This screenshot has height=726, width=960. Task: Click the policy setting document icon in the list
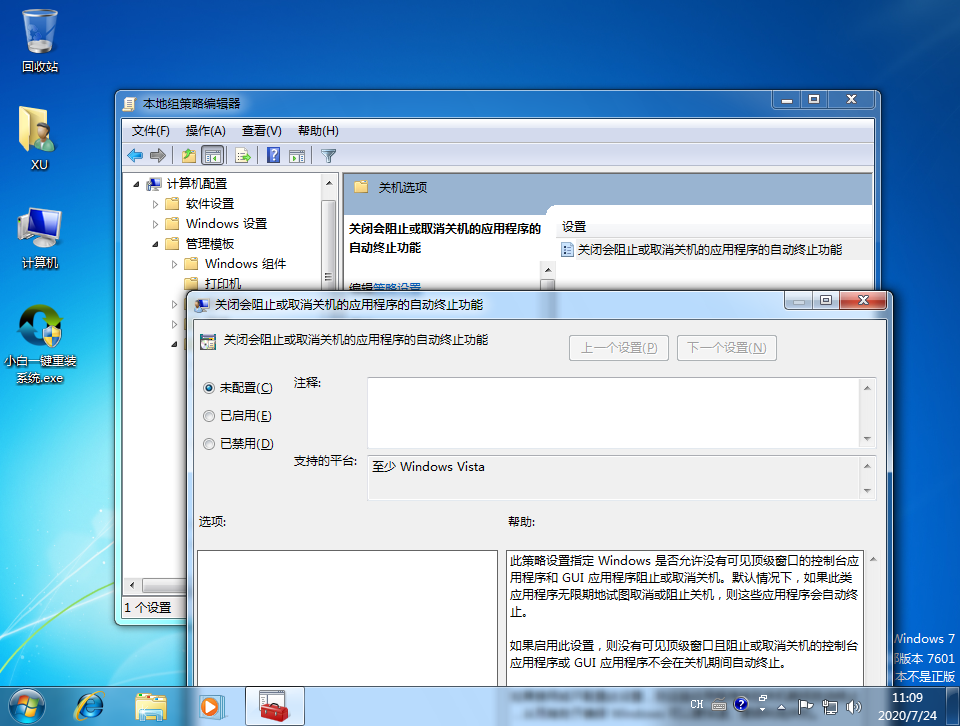click(x=567, y=250)
